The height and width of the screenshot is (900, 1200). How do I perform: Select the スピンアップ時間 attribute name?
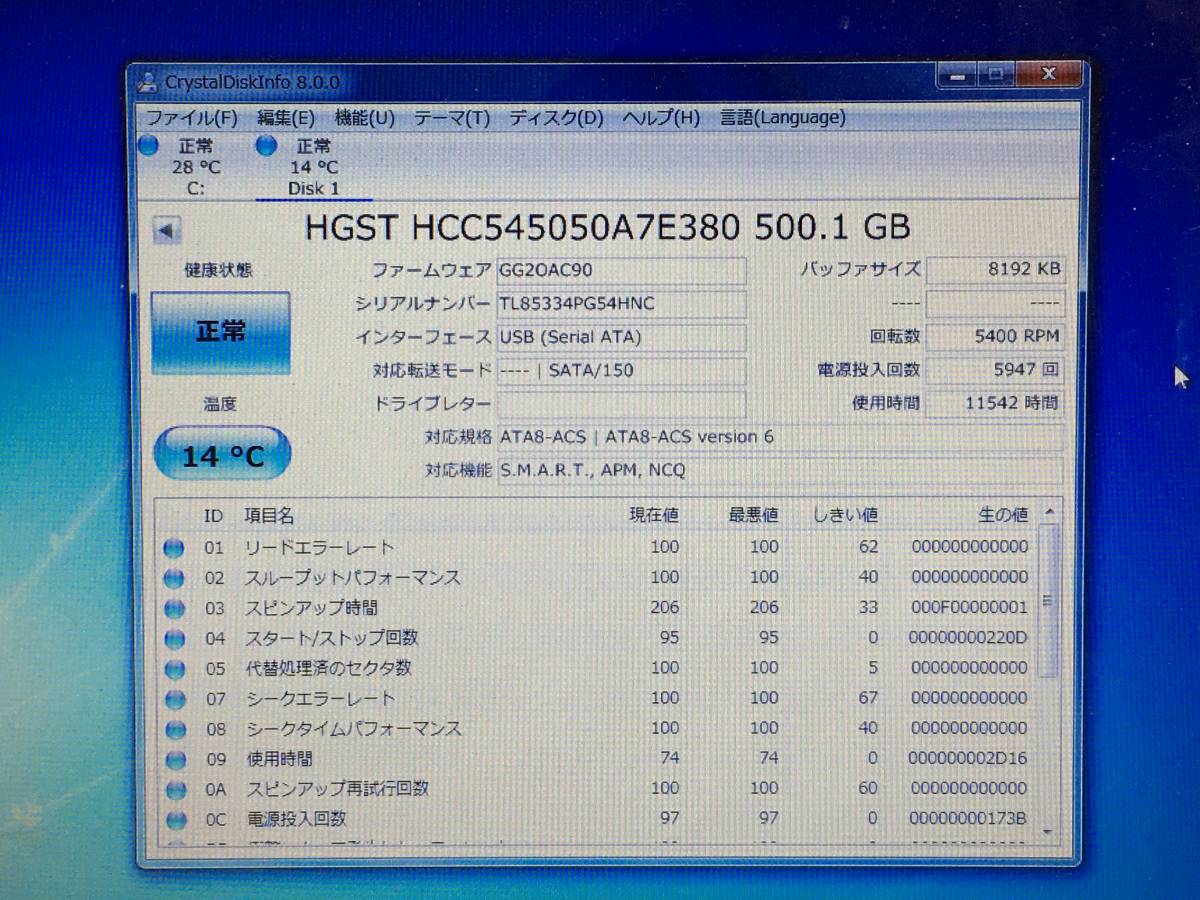click(312, 608)
